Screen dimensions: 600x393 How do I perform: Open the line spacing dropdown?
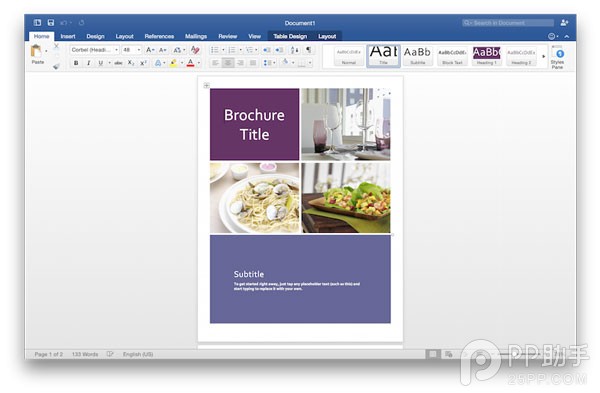[x=269, y=63]
